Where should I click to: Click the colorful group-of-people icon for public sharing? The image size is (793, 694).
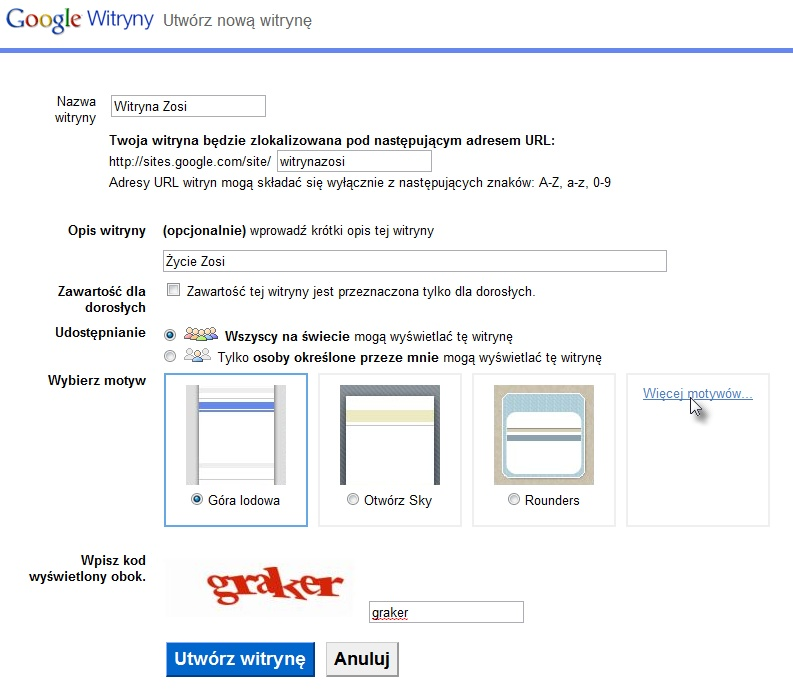201,334
